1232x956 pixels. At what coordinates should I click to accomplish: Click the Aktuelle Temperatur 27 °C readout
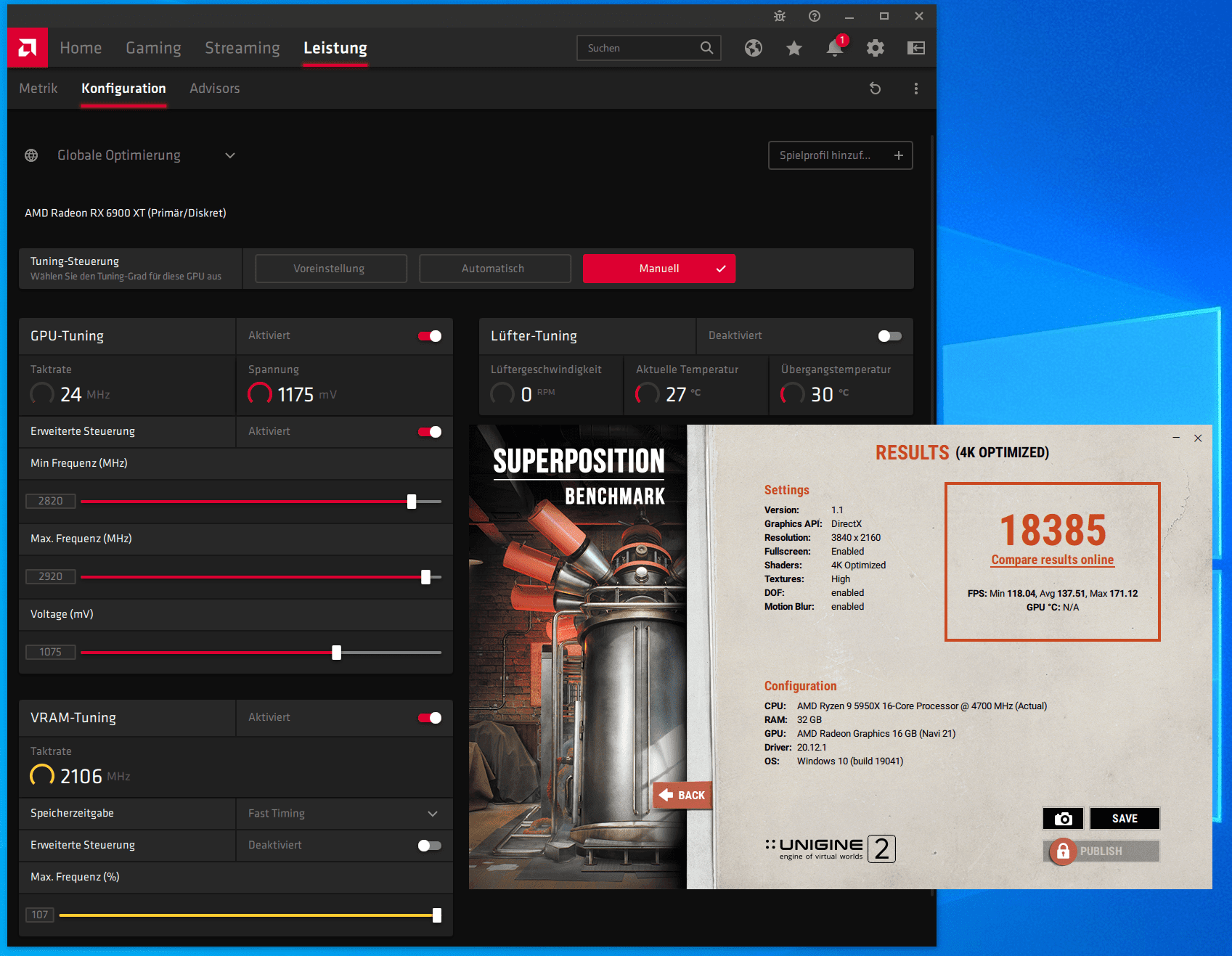click(x=668, y=394)
